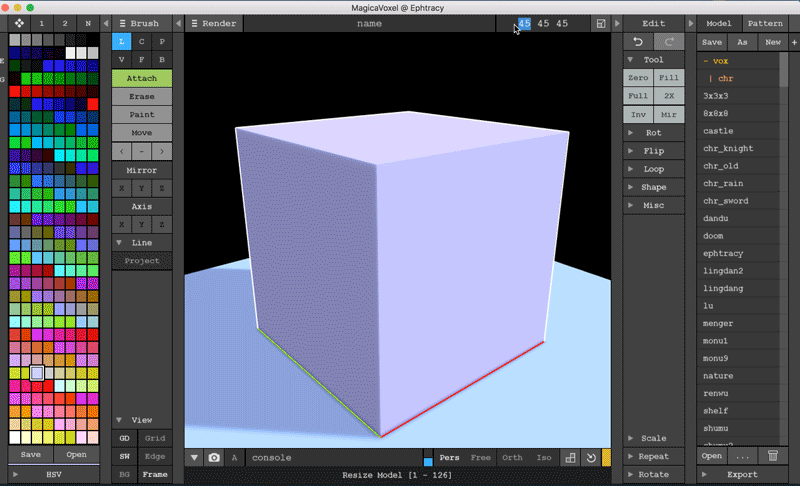Take a screenshot with camera icon
The height and width of the screenshot is (486, 800).
[x=214, y=457]
